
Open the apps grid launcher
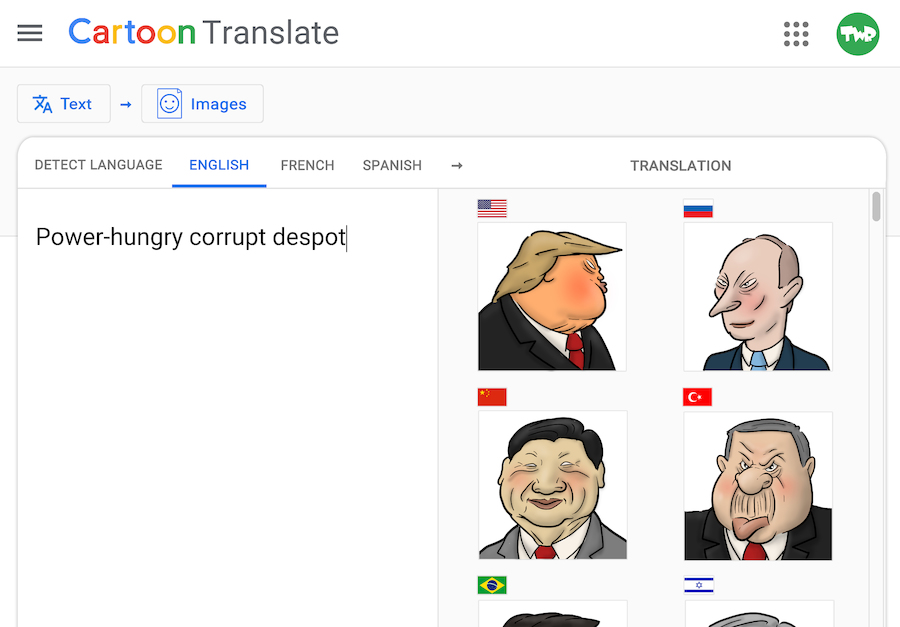point(796,34)
